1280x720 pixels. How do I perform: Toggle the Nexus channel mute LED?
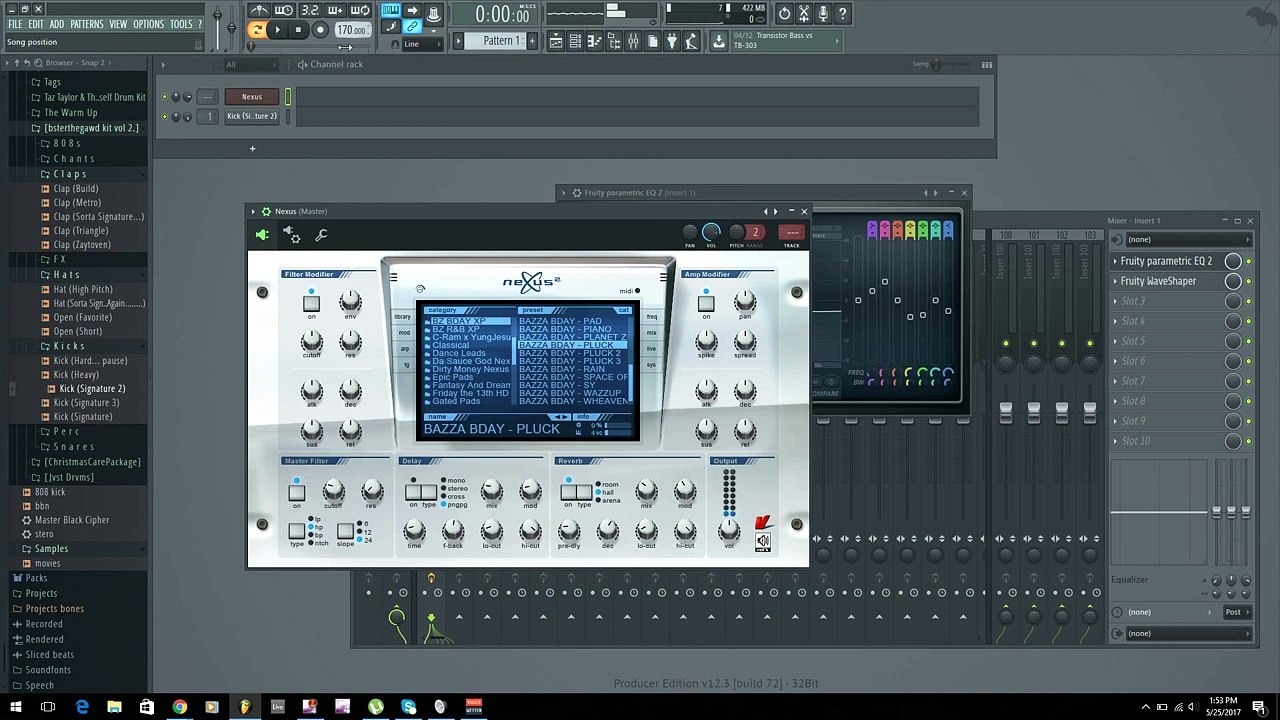coord(165,97)
